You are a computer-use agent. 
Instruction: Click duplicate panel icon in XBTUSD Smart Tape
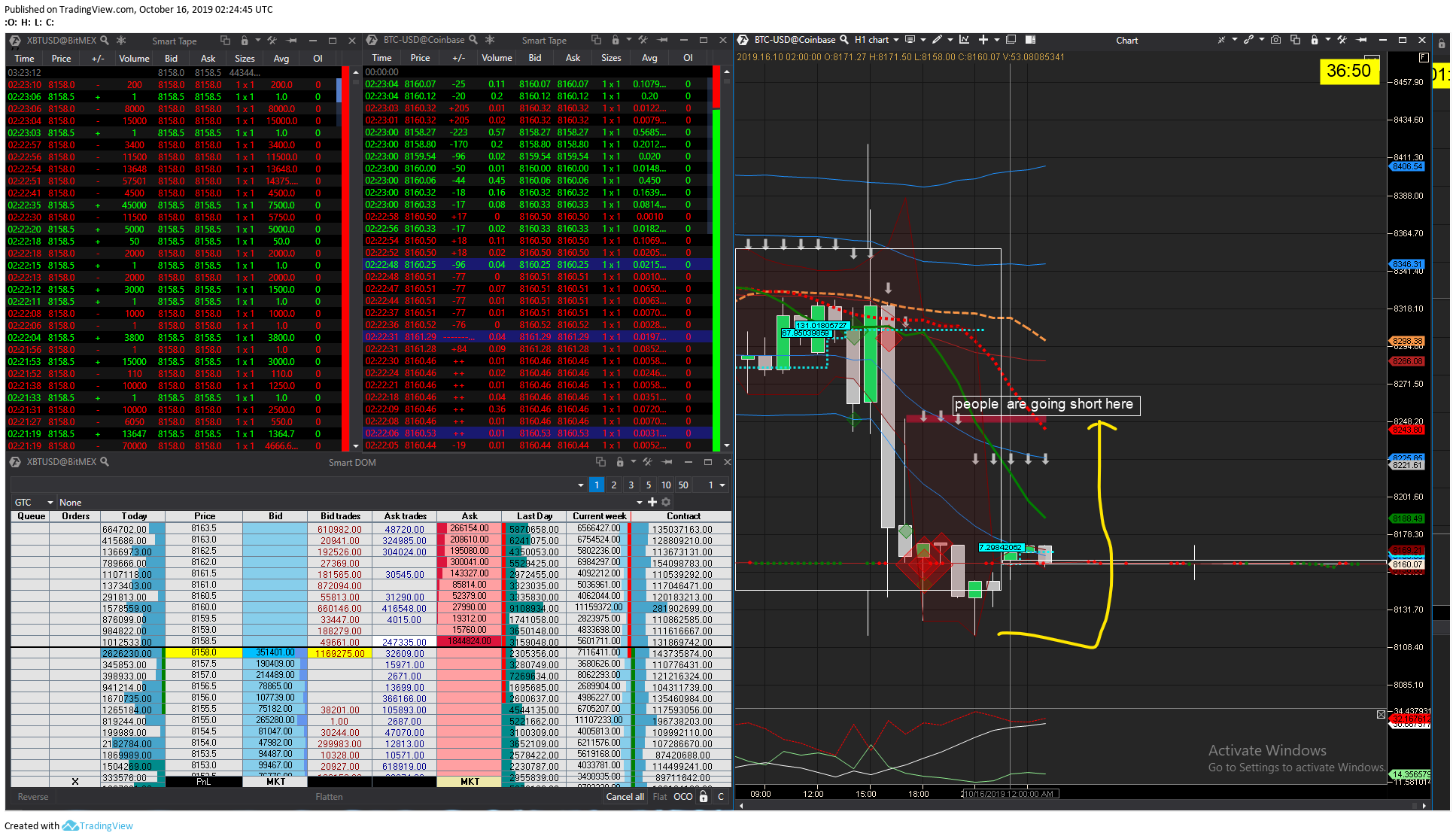(x=225, y=40)
